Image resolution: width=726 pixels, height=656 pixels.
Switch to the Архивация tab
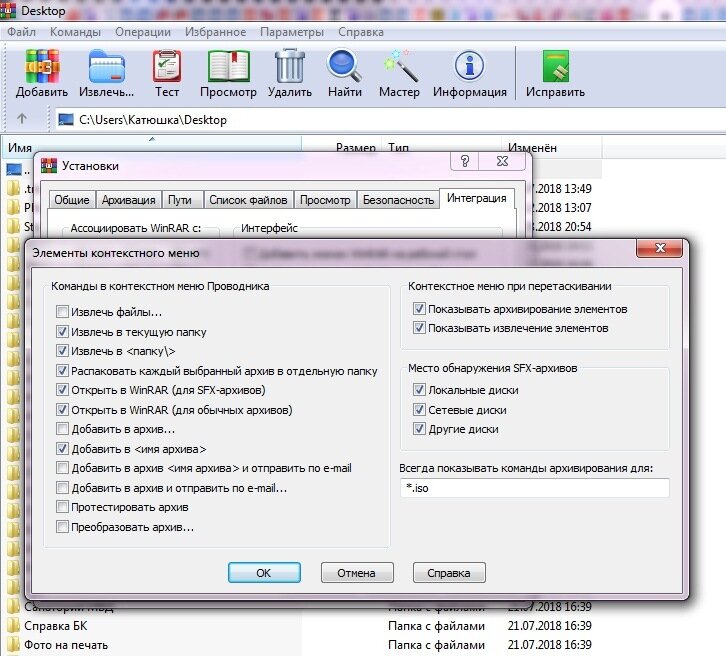click(x=128, y=200)
